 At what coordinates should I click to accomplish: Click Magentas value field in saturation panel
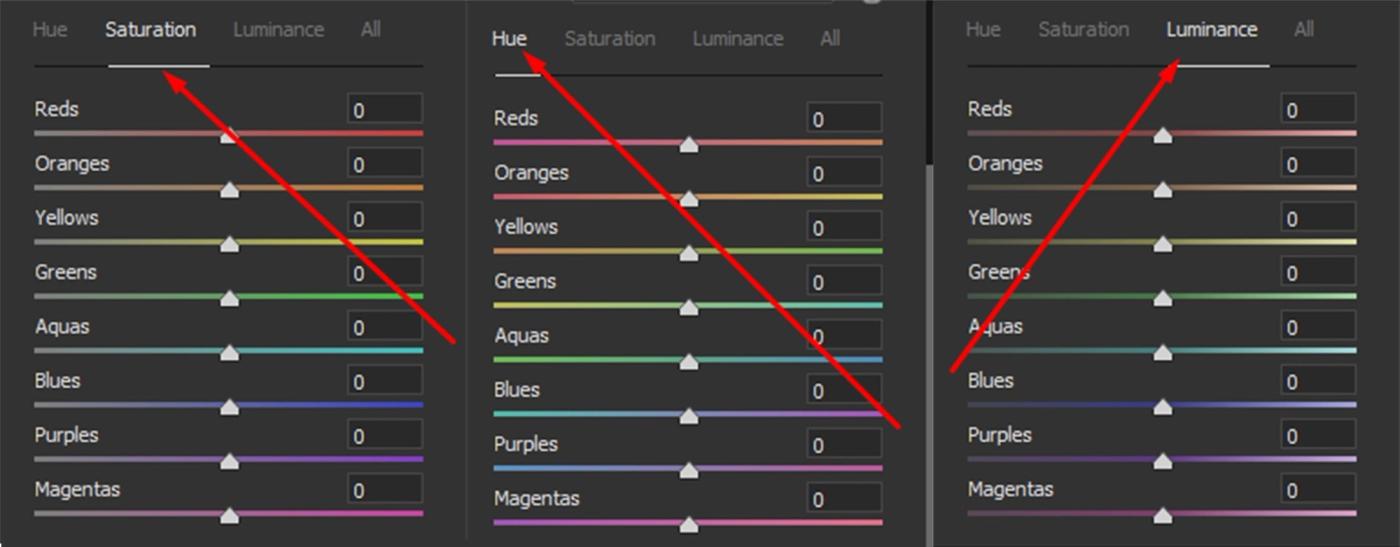pyautogui.click(x=385, y=490)
